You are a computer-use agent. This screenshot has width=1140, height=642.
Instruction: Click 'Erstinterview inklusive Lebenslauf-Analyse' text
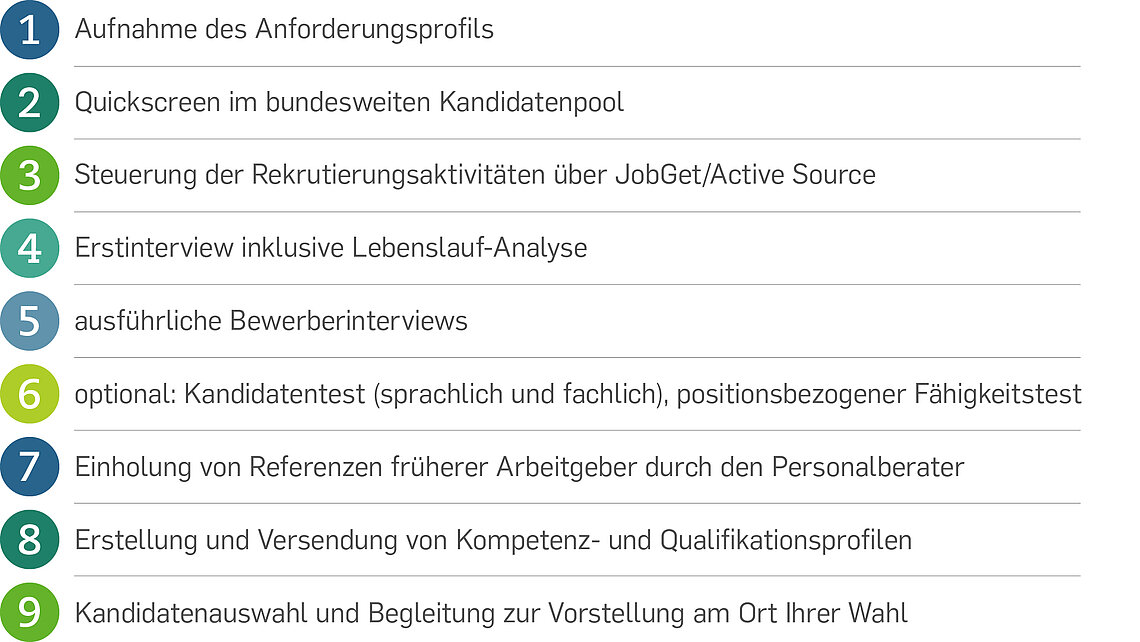[x=331, y=248]
